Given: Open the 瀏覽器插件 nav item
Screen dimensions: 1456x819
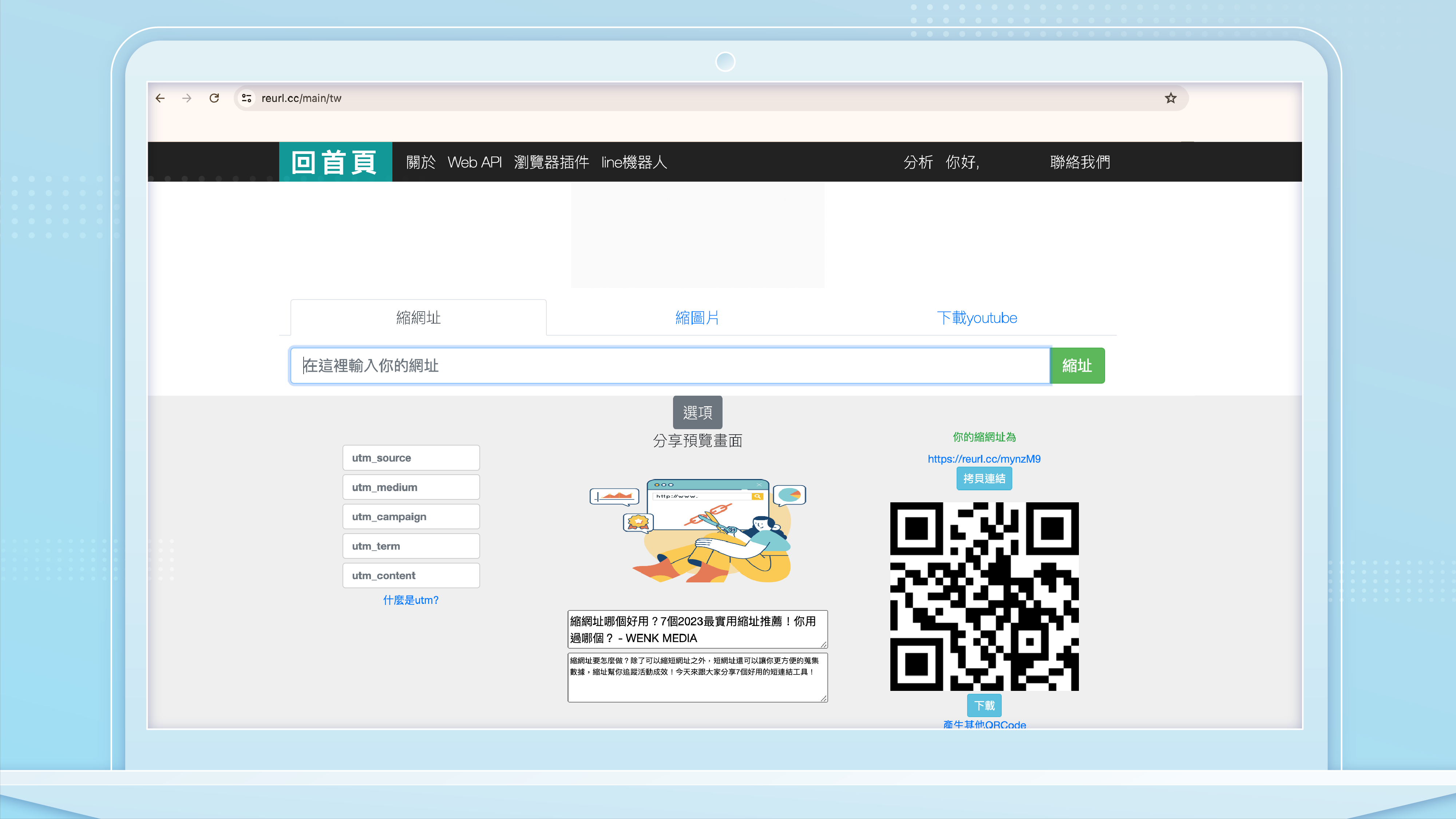Looking at the screenshot, I should pyautogui.click(x=552, y=162).
